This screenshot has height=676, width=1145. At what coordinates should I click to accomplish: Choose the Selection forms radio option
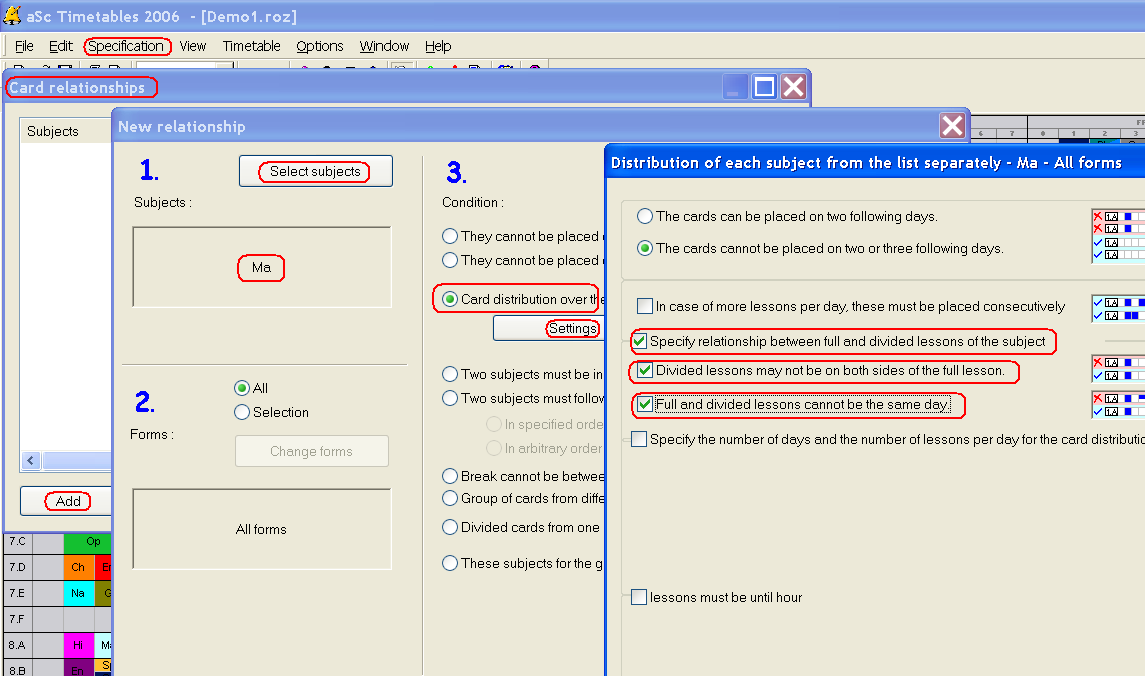click(x=242, y=412)
